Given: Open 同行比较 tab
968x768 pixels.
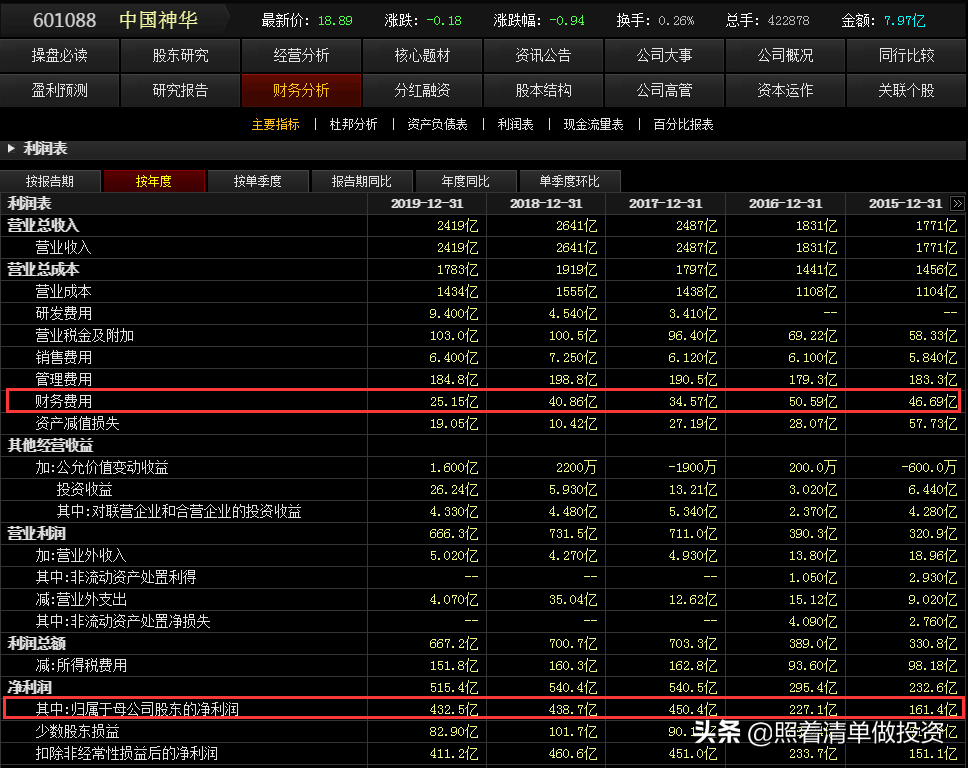Looking at the screenshot, I should 906,56.
